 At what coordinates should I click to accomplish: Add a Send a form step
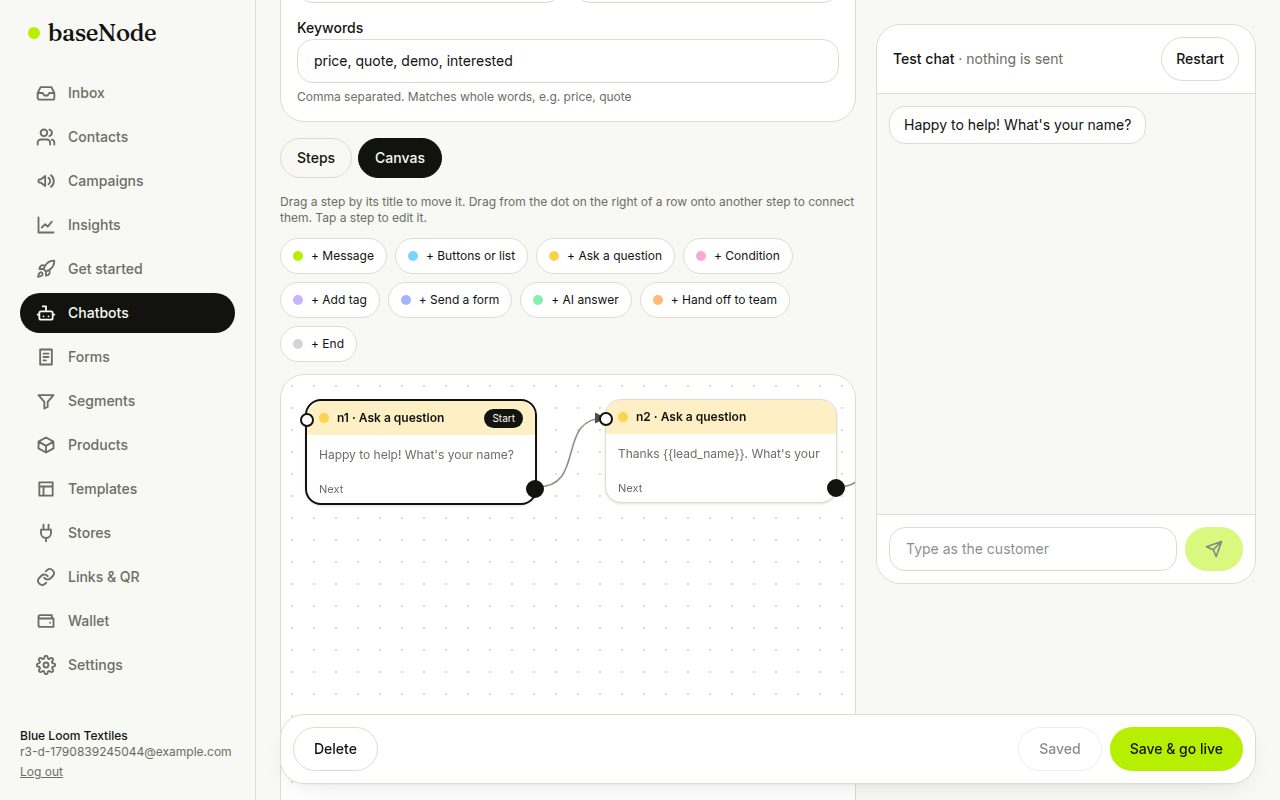click(450, 300)
